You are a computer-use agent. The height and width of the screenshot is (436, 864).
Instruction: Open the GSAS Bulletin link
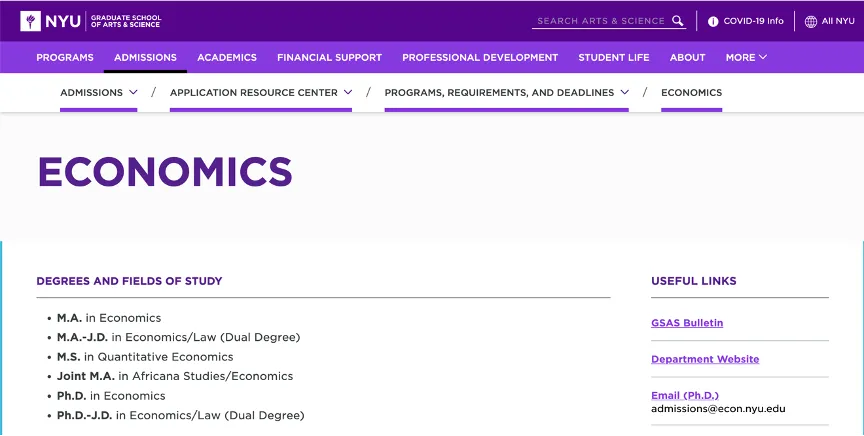[x=687, y=323]
